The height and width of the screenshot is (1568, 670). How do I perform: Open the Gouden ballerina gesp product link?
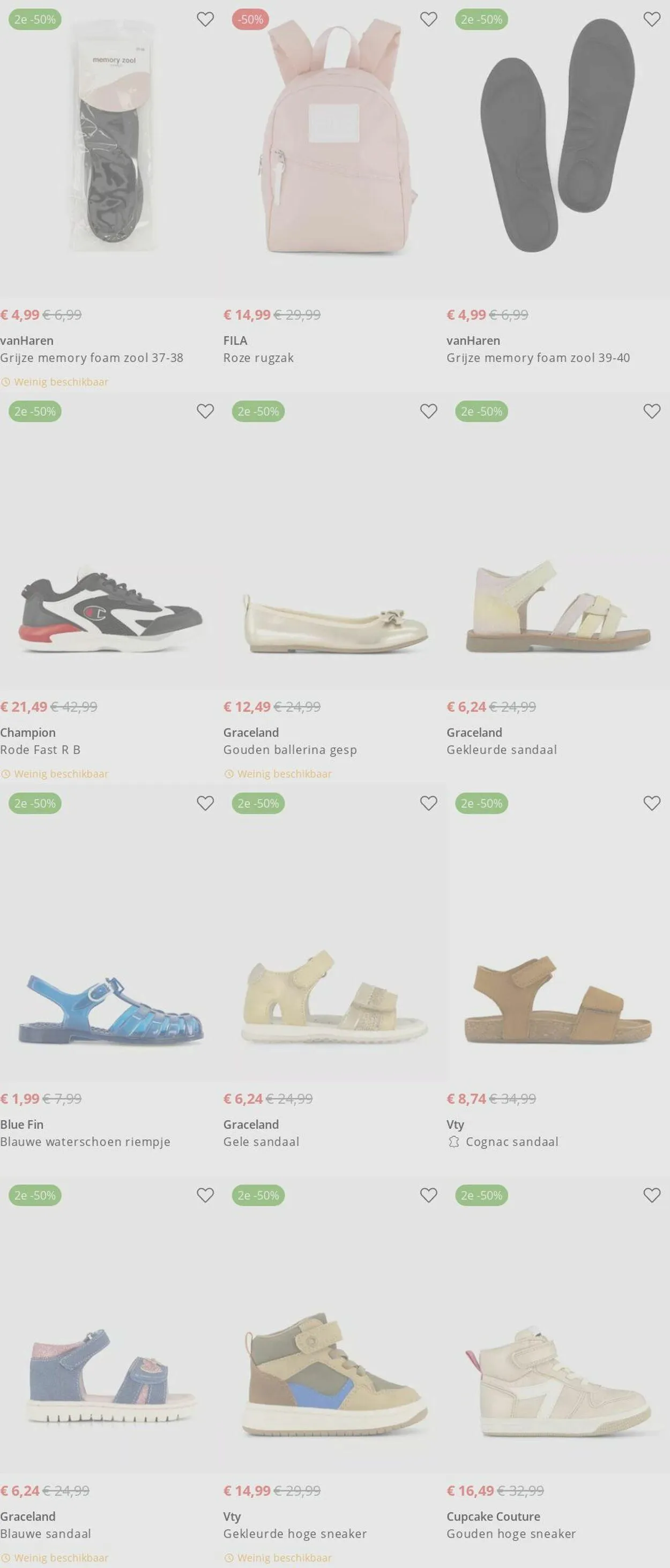[290, 750]
